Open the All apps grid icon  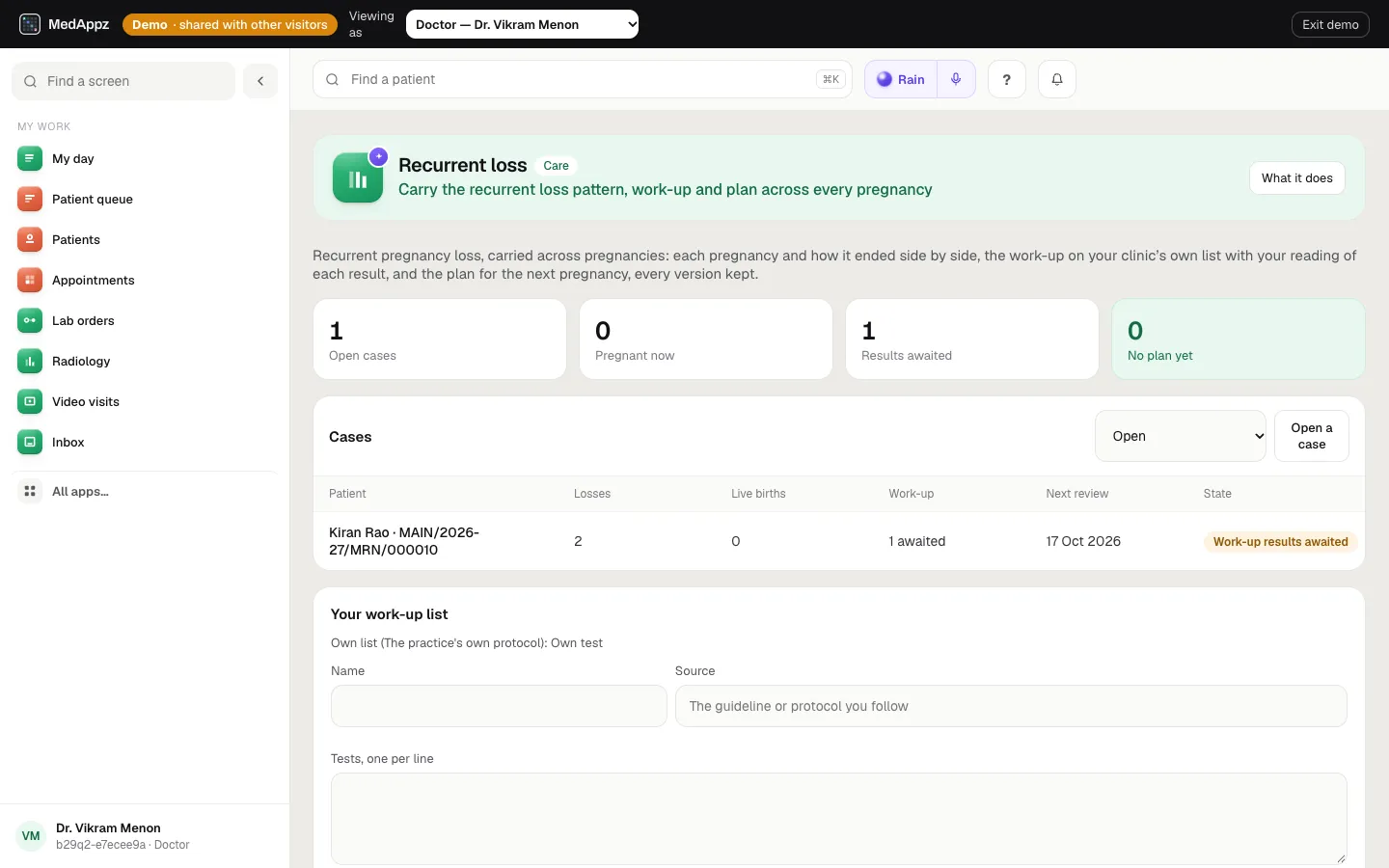click(x=30, y=491)
